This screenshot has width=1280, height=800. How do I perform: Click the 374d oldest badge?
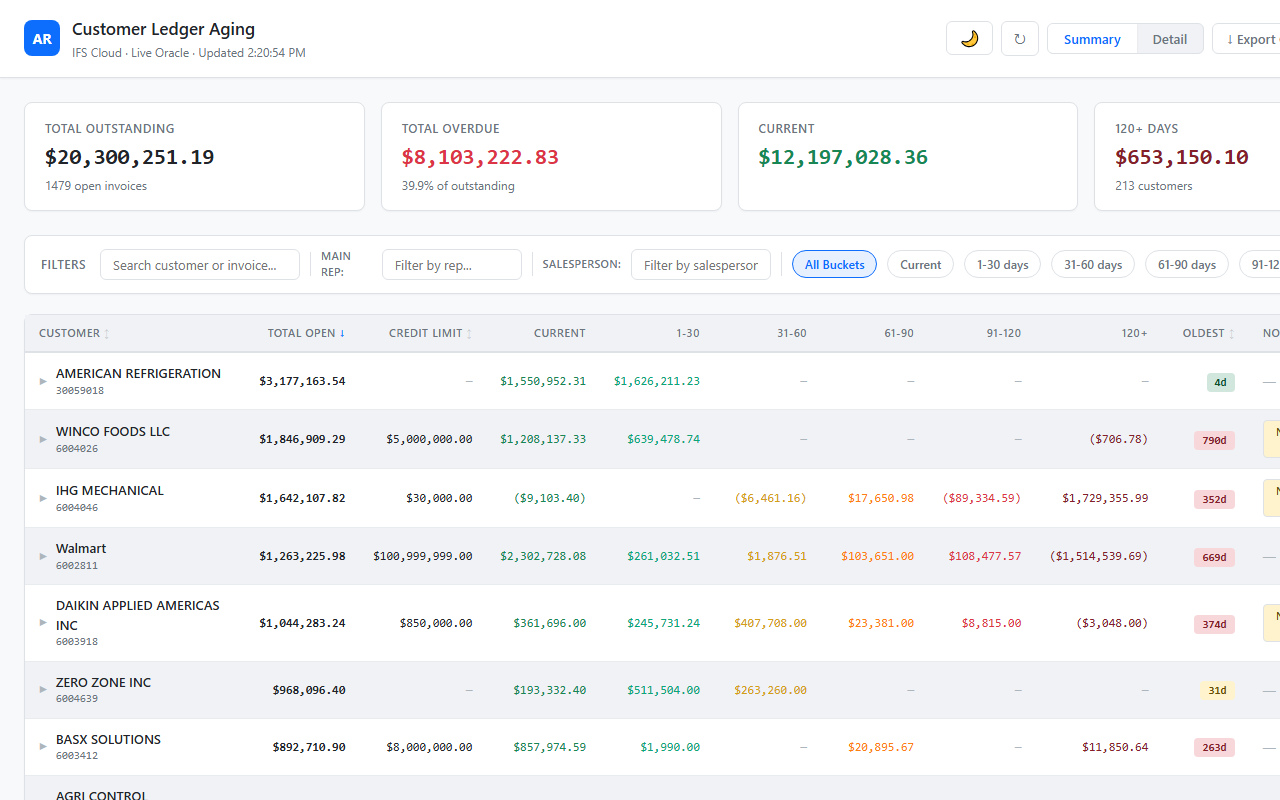[x=1214, y=624]
